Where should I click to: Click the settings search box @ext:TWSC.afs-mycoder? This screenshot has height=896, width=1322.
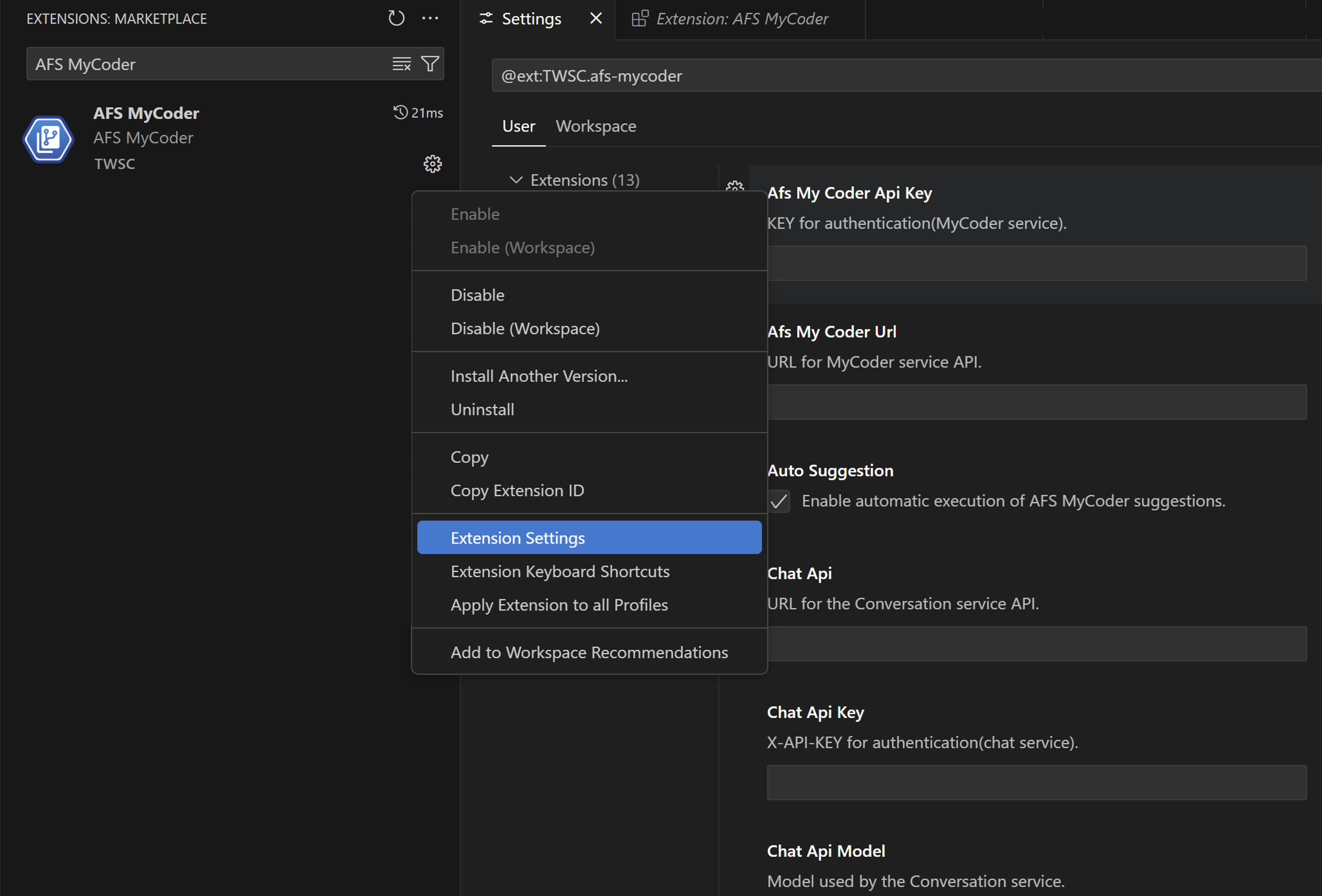907,75
